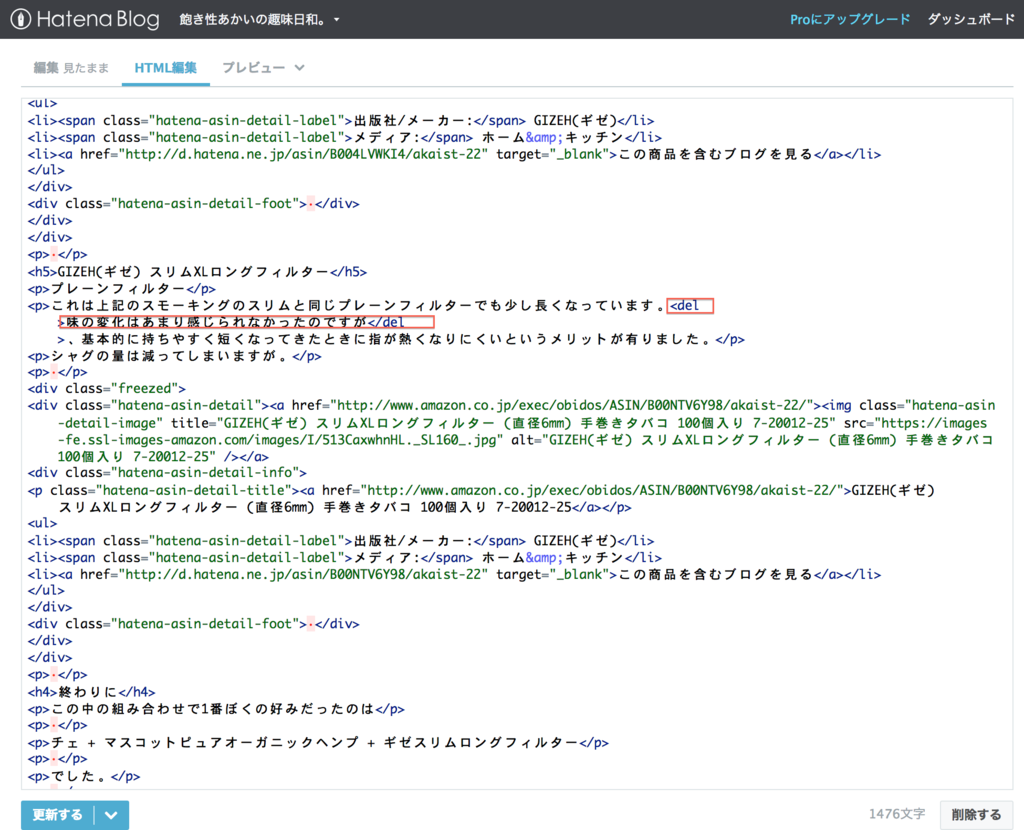Switch to the プレビュー tab
This screenshot has height=830, width=1024.
click(x=253, y=68)
